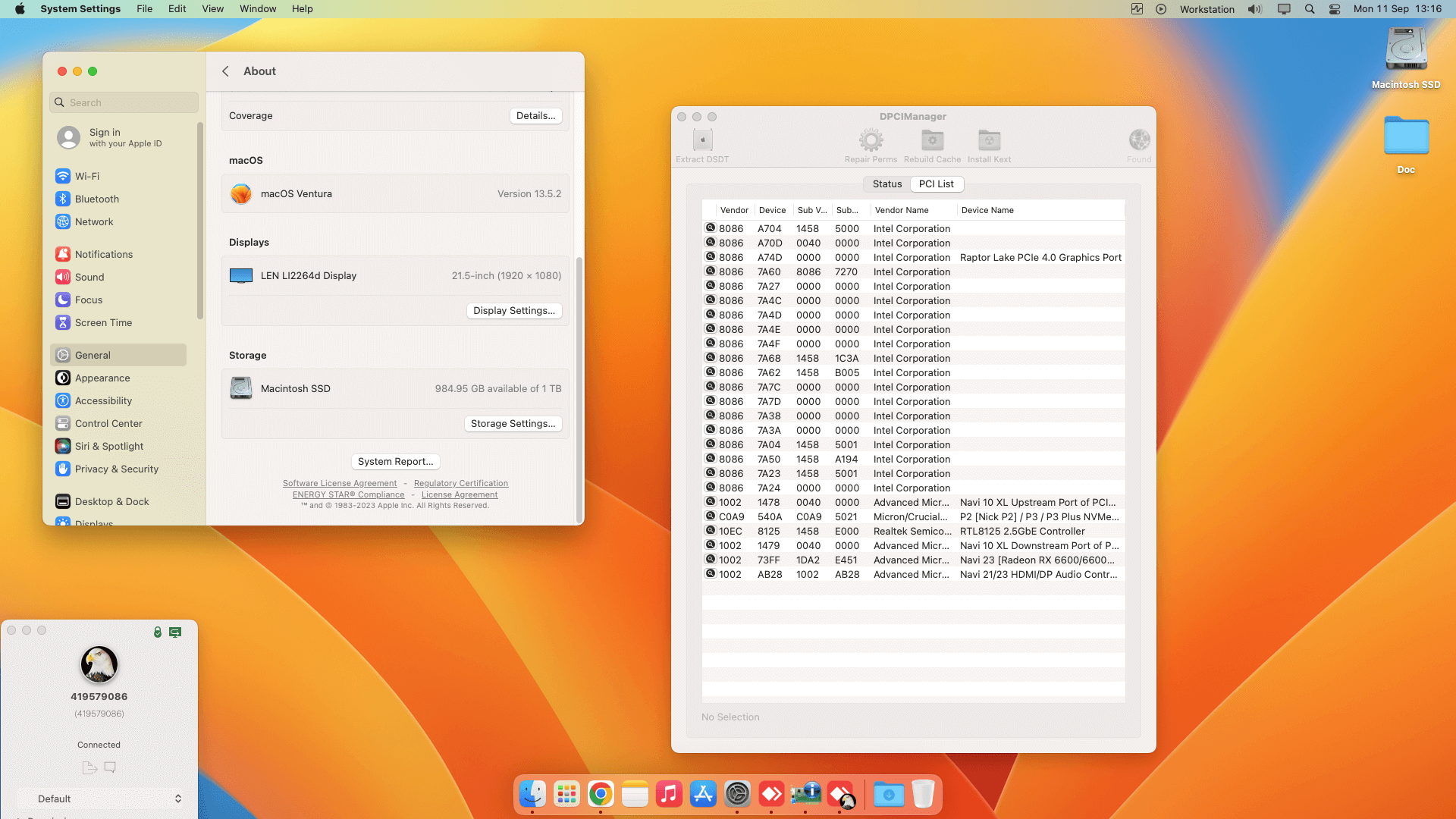Click the Extract DSDT toolbar icon
The height and width of the screenshot is (819, 1456).
702,141
